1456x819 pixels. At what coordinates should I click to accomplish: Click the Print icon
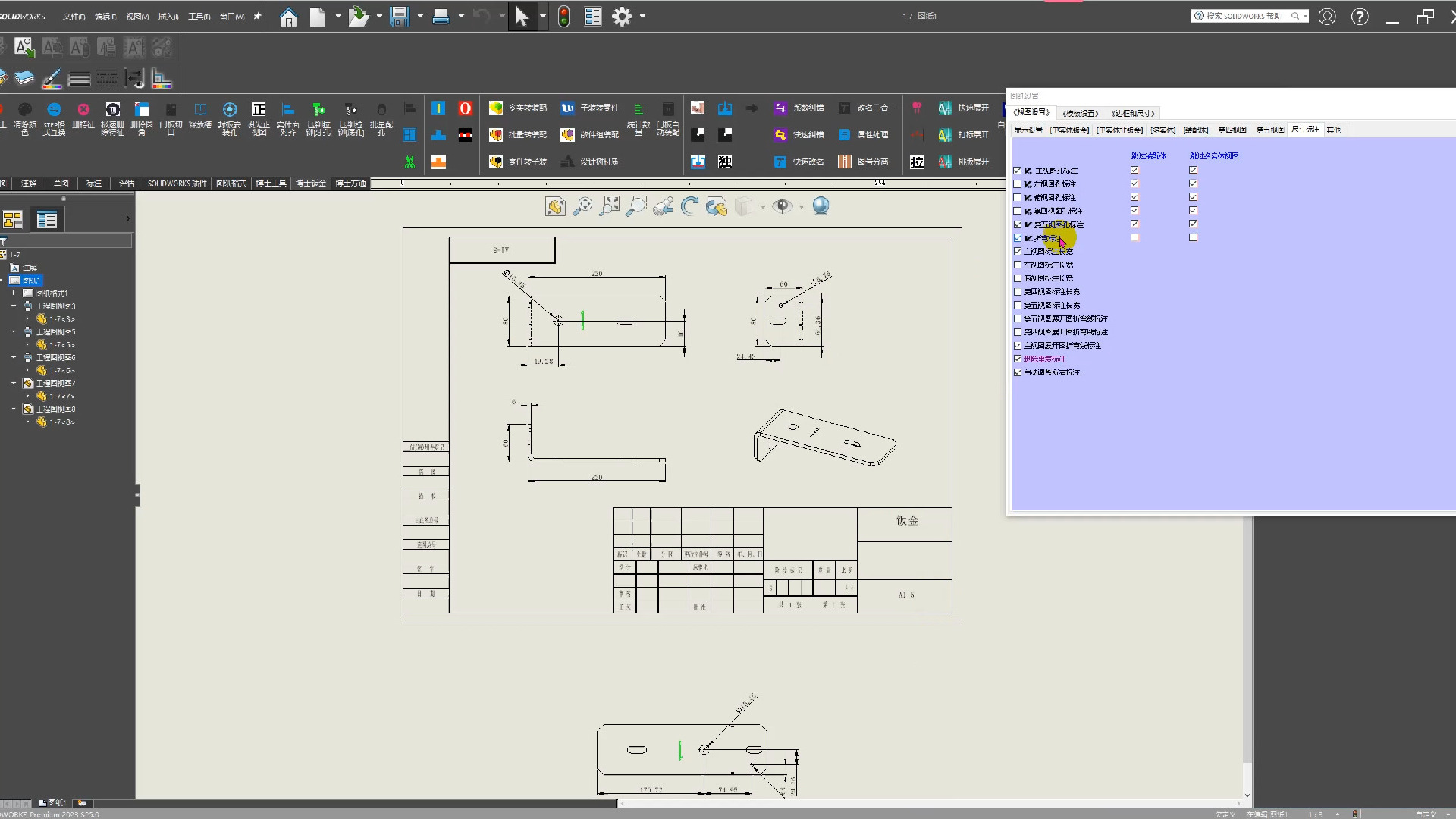[x=441, y=17]
